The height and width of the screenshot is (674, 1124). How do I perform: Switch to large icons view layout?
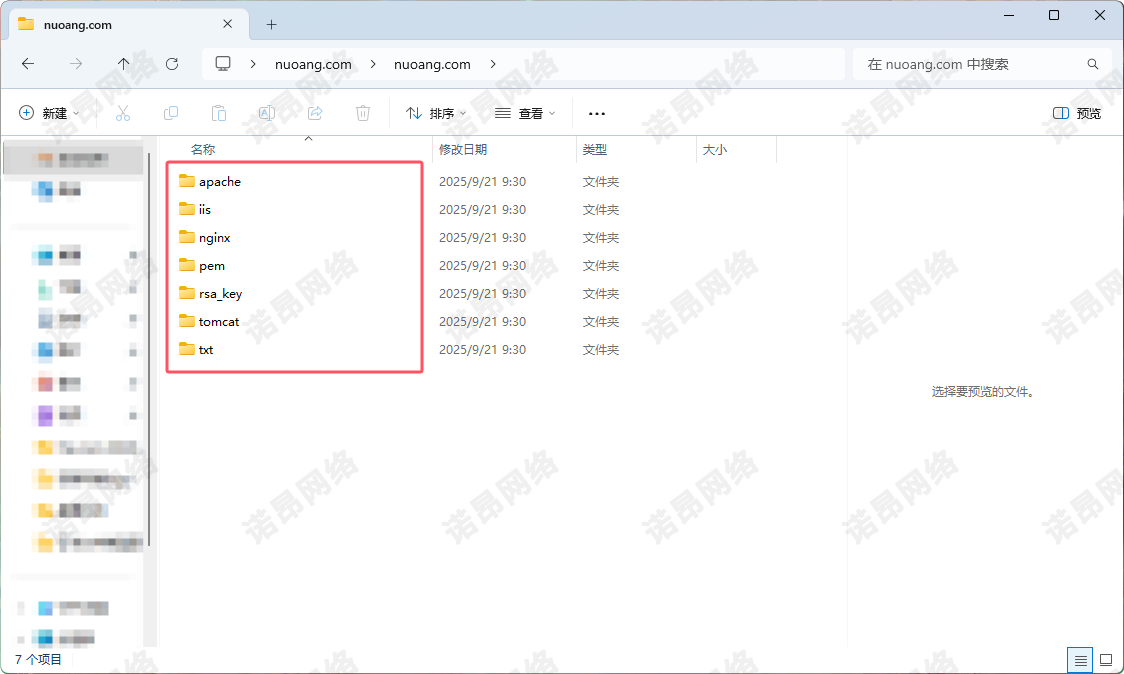(1105, 660)
